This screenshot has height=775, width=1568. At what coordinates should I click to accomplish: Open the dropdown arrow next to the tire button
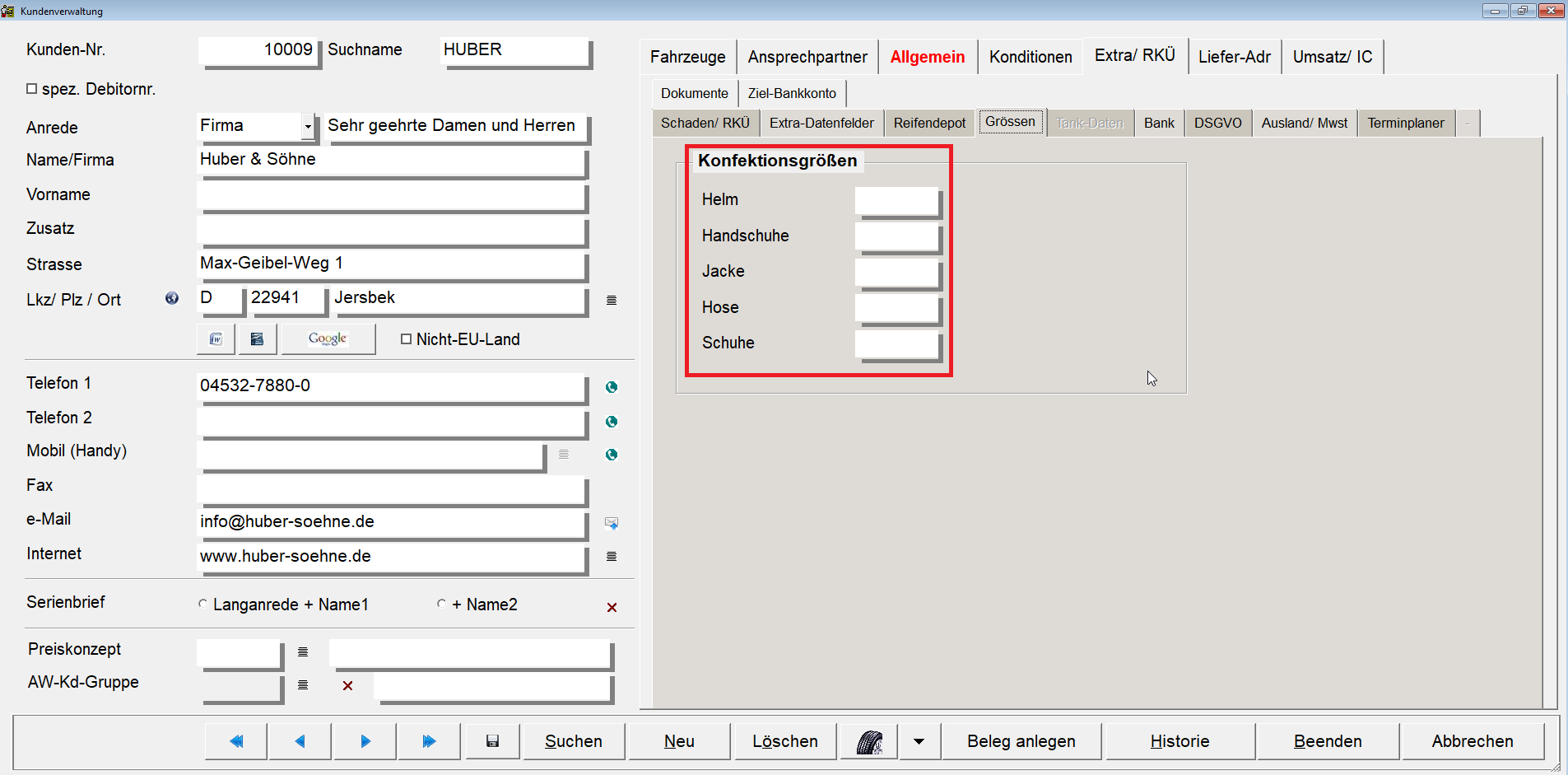[x=919, y=741]
